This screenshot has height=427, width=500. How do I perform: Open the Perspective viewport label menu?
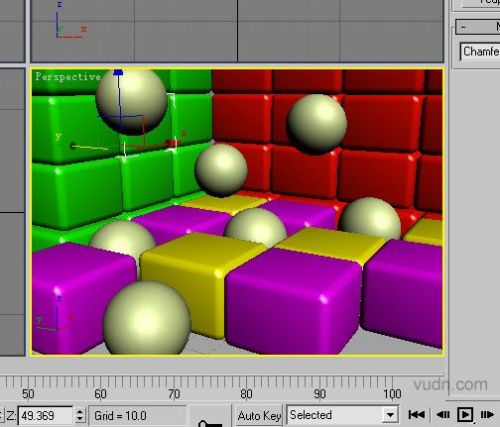click(68, 77)
